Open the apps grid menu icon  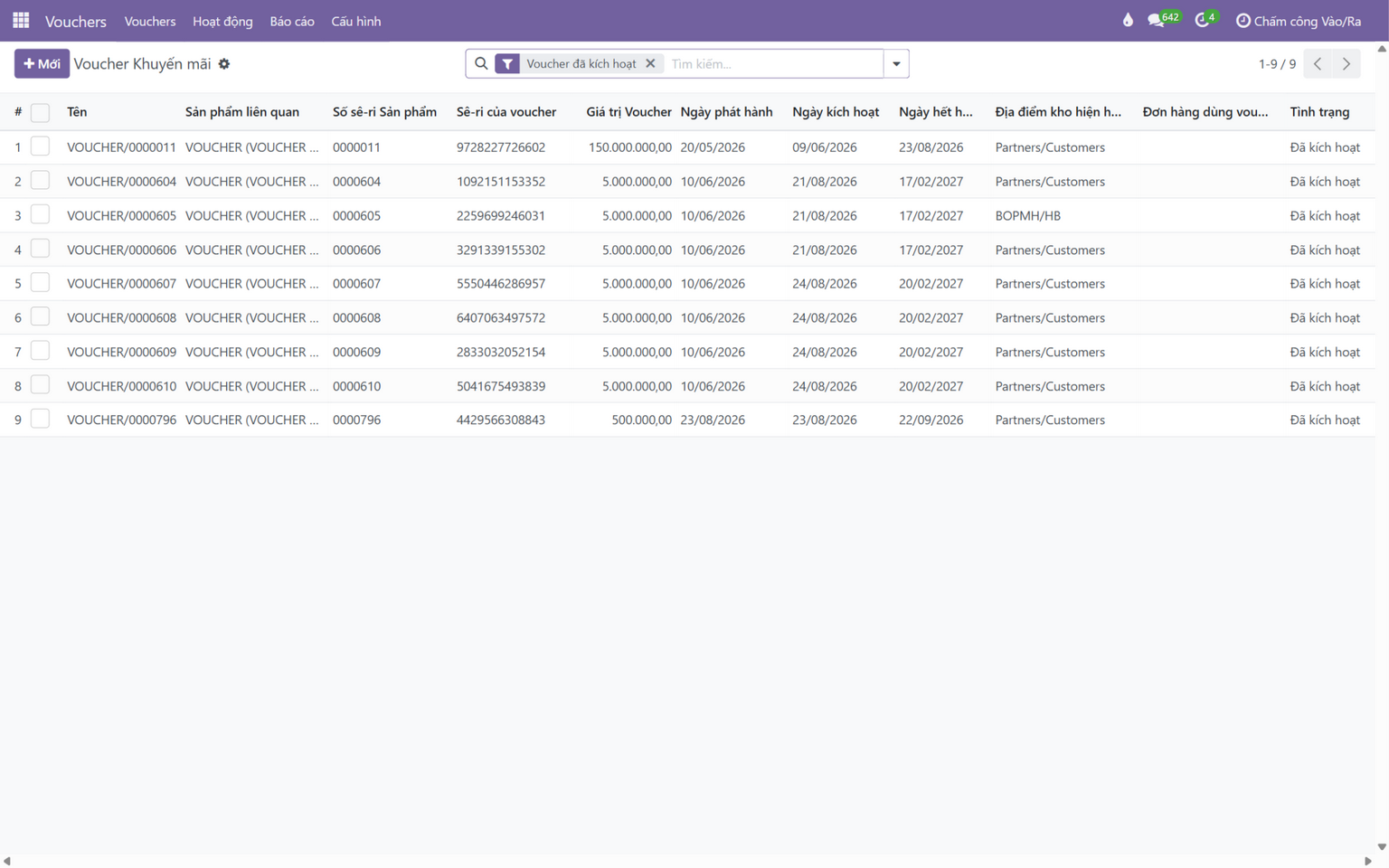click(x=21, y=20)
